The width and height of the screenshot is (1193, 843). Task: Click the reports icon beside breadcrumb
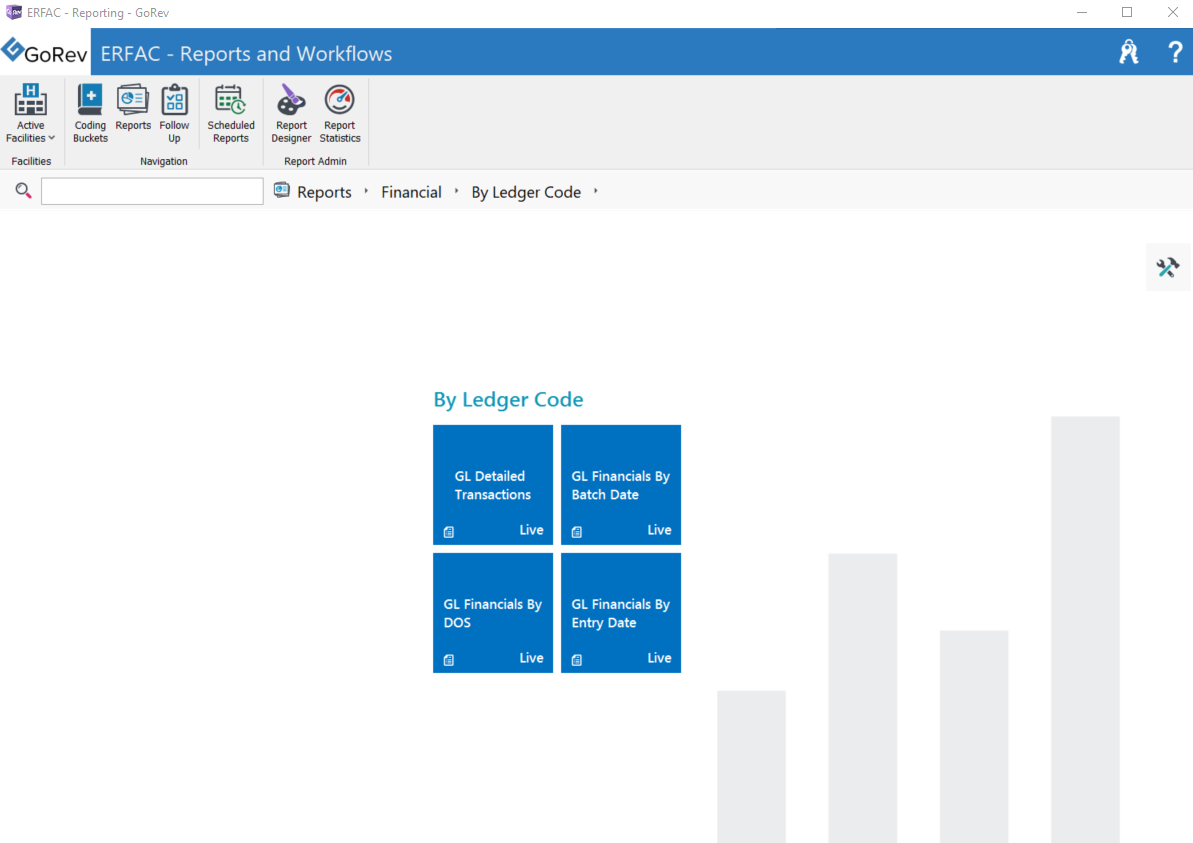(282, 190)
